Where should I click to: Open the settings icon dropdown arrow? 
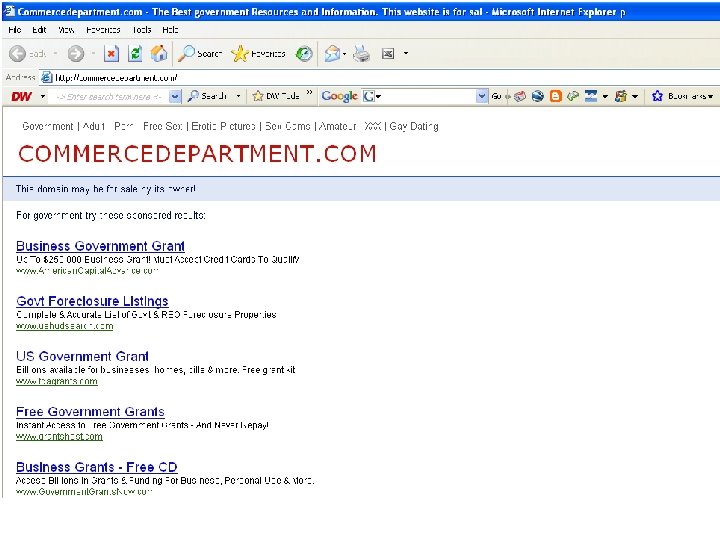[635, 96]
